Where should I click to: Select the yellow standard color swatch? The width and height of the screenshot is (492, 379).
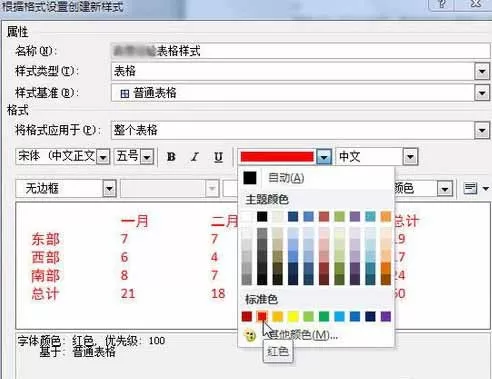pos(293,316)
